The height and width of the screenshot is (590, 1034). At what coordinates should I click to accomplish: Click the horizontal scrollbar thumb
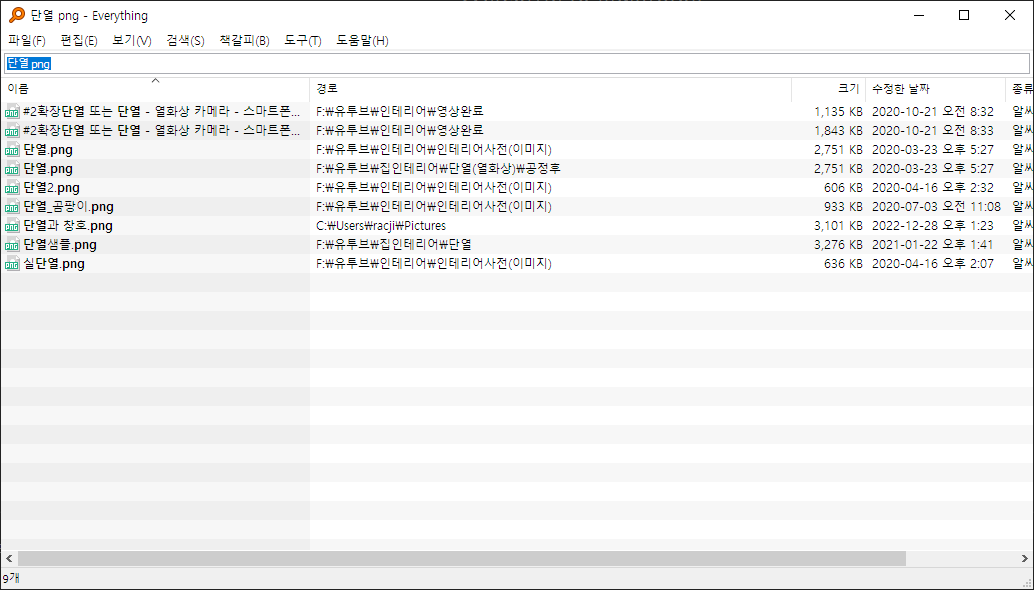click(x=462, y=559)
